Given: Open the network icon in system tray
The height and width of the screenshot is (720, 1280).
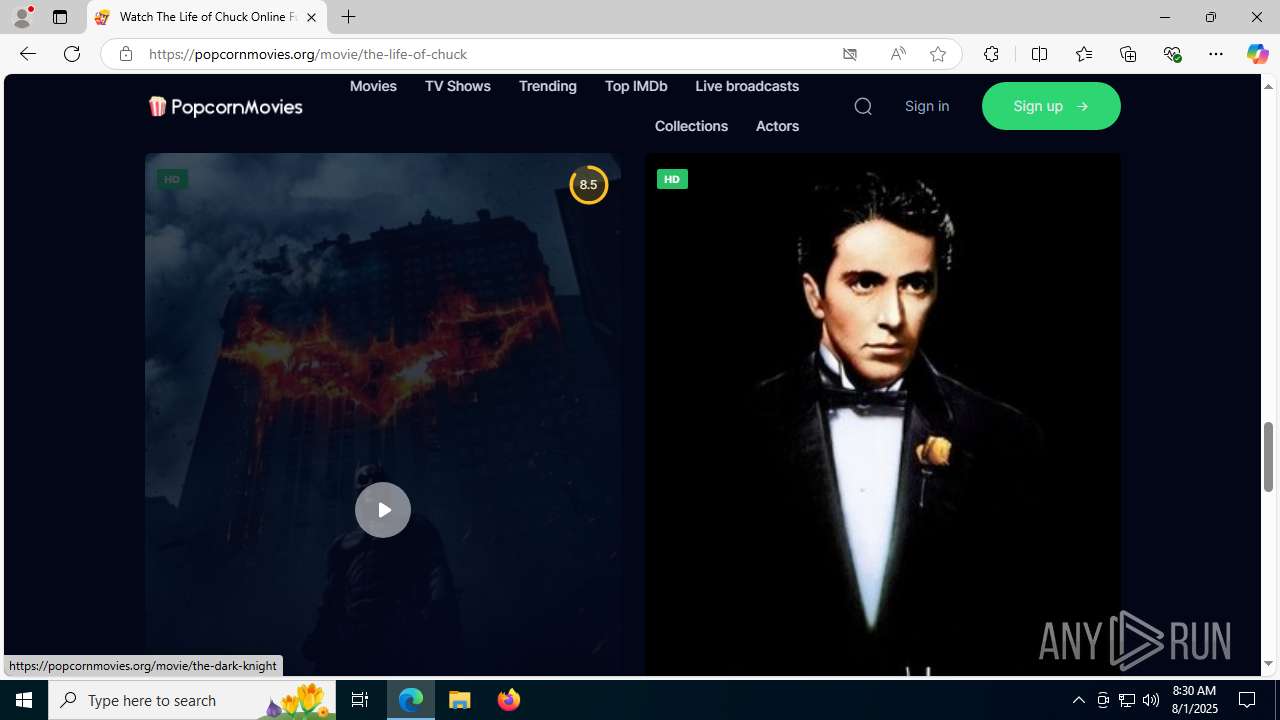Looking at the screenshot, I should pyautogui.click(x=1127, y=700).
